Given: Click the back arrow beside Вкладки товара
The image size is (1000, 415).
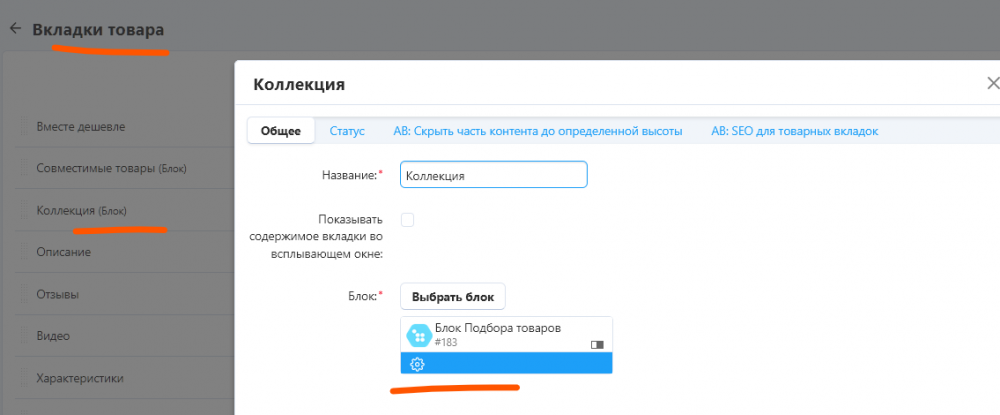Looking at the screenshot, I should click(x=15, y=29).
